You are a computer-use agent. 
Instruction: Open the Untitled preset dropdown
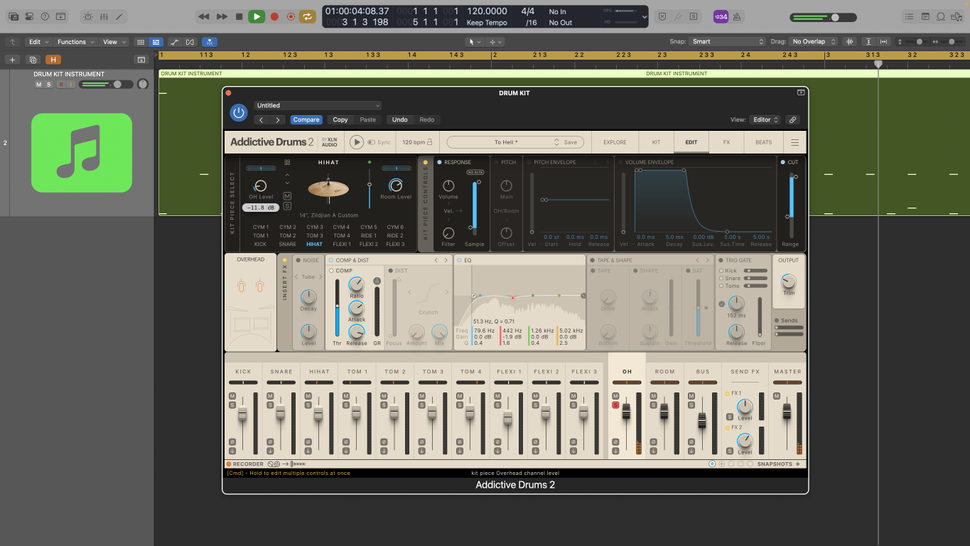[317, 105]
